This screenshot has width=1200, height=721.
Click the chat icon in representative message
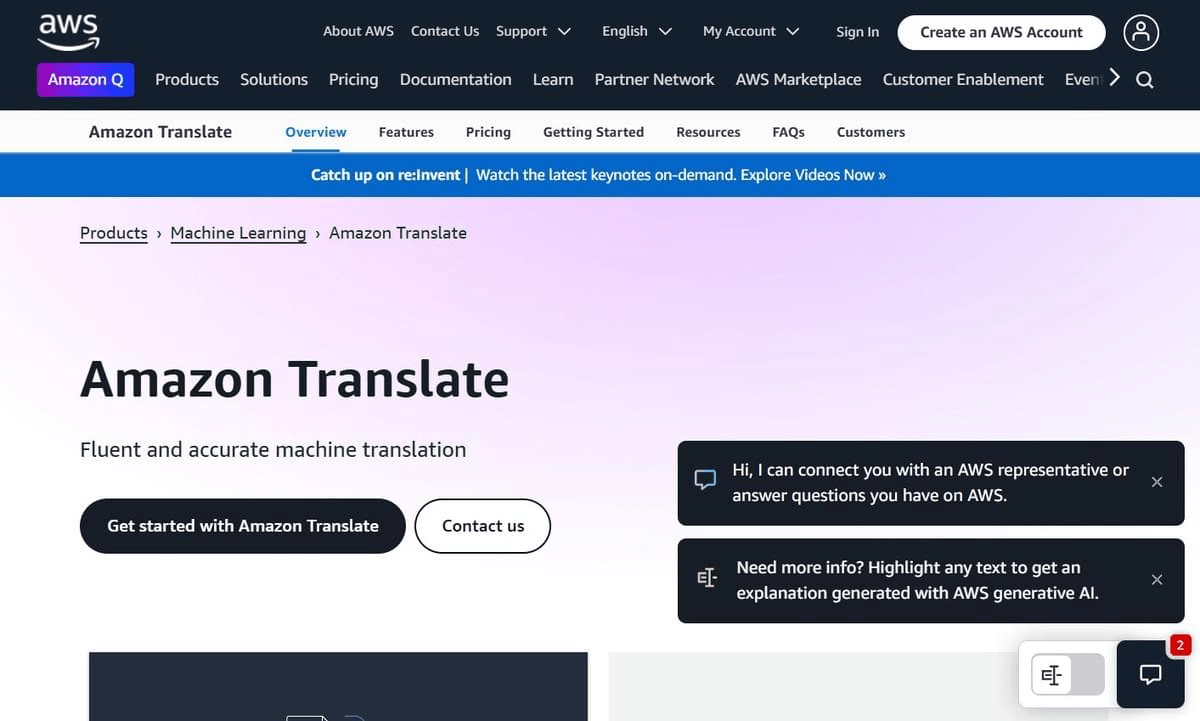click(706, 480)
